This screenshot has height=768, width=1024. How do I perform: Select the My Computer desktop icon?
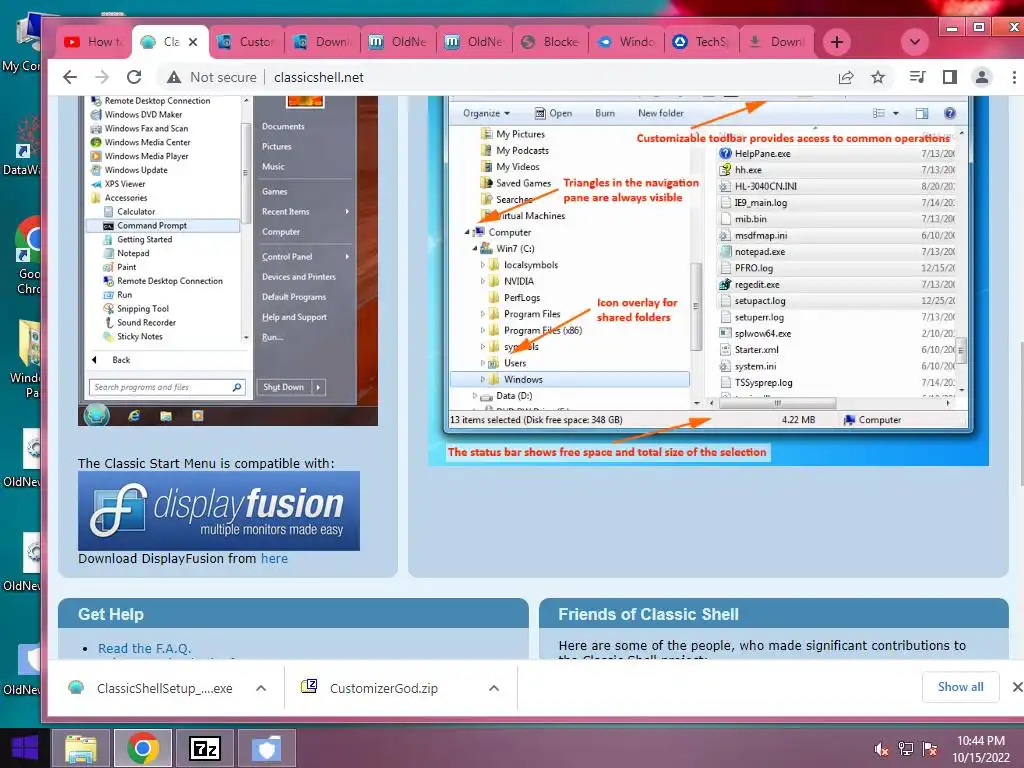(x=24, y=43)
